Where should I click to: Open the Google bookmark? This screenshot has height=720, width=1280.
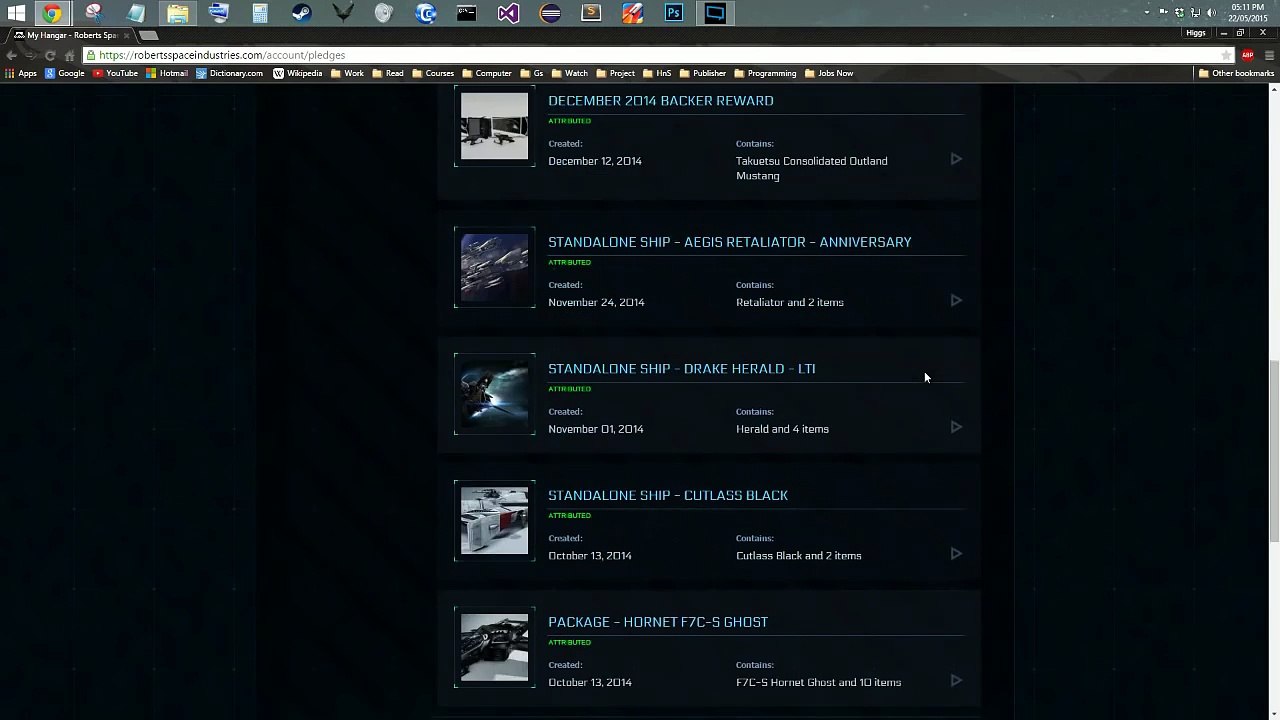(64, 73)
